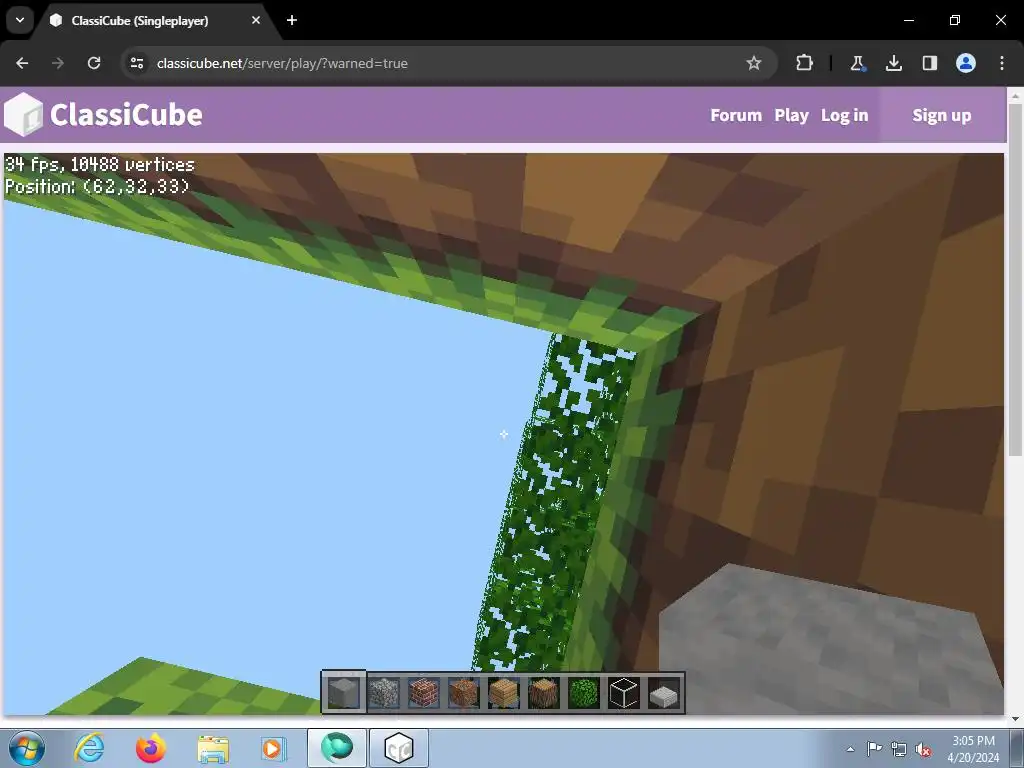Screen dimensions: 1024x768
Task: Select the brick block hotbar slot
Action: (x=423, y=692)
